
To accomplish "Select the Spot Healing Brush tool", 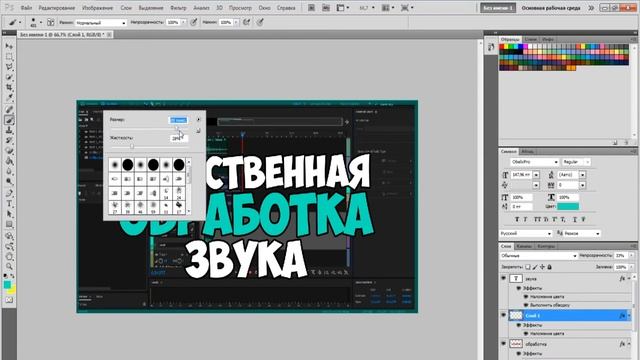I will point(9,109).
